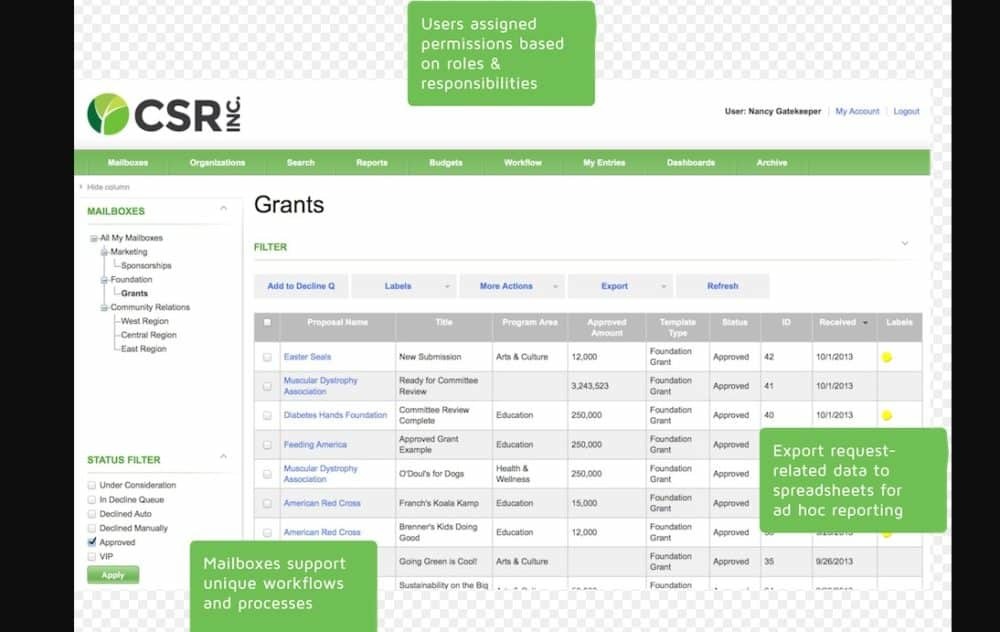1000x632 pixels.
Task: Toggle the select-all checkbox in table header
Action: click(266, 323)
